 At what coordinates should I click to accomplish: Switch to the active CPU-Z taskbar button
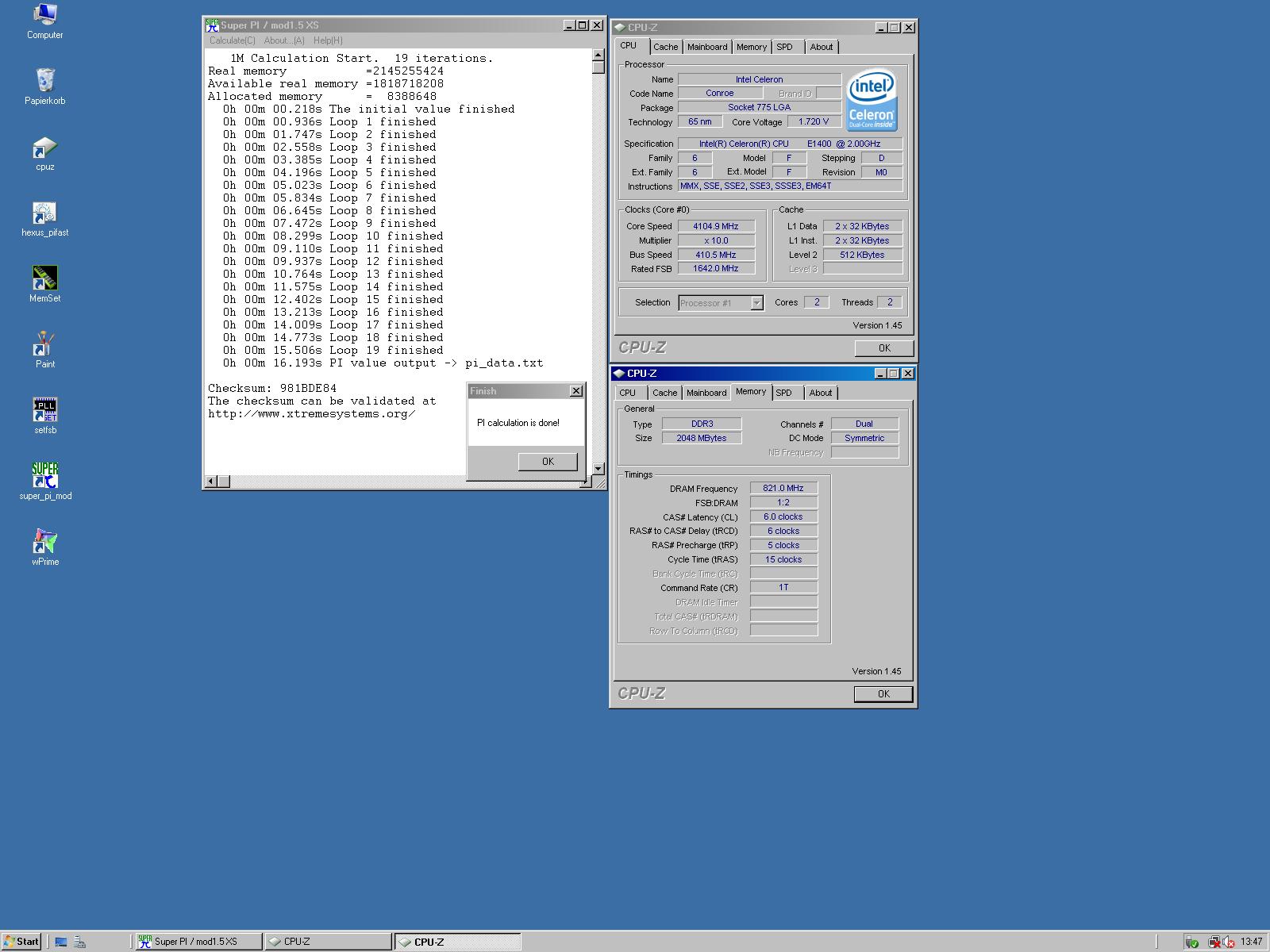[458, 942]
